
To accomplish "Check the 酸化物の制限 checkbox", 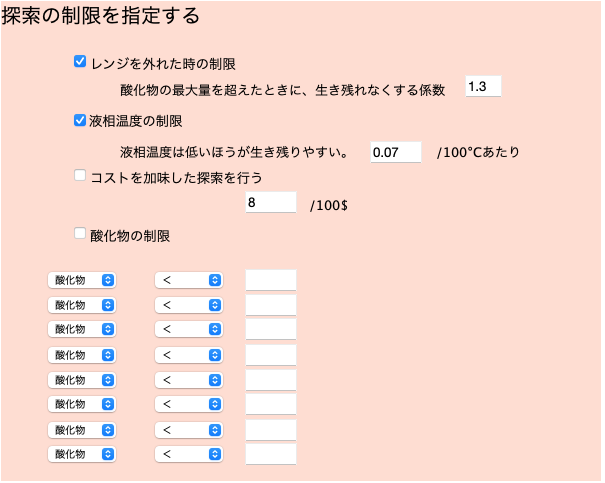I will pyautogui.click(x=81, y=234).
